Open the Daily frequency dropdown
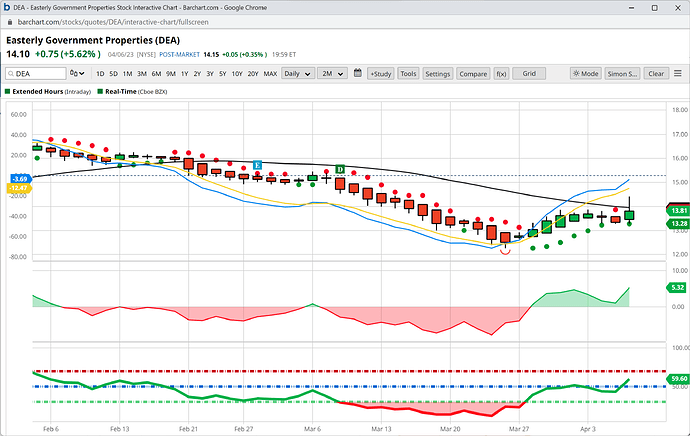This screenshot has width=690, height=436. coord(297,73)
